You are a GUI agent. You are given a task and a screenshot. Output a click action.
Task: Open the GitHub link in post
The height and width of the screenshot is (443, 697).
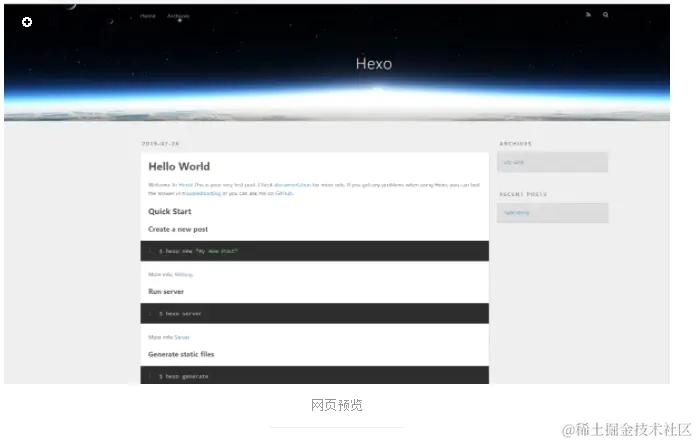point(284,193)
